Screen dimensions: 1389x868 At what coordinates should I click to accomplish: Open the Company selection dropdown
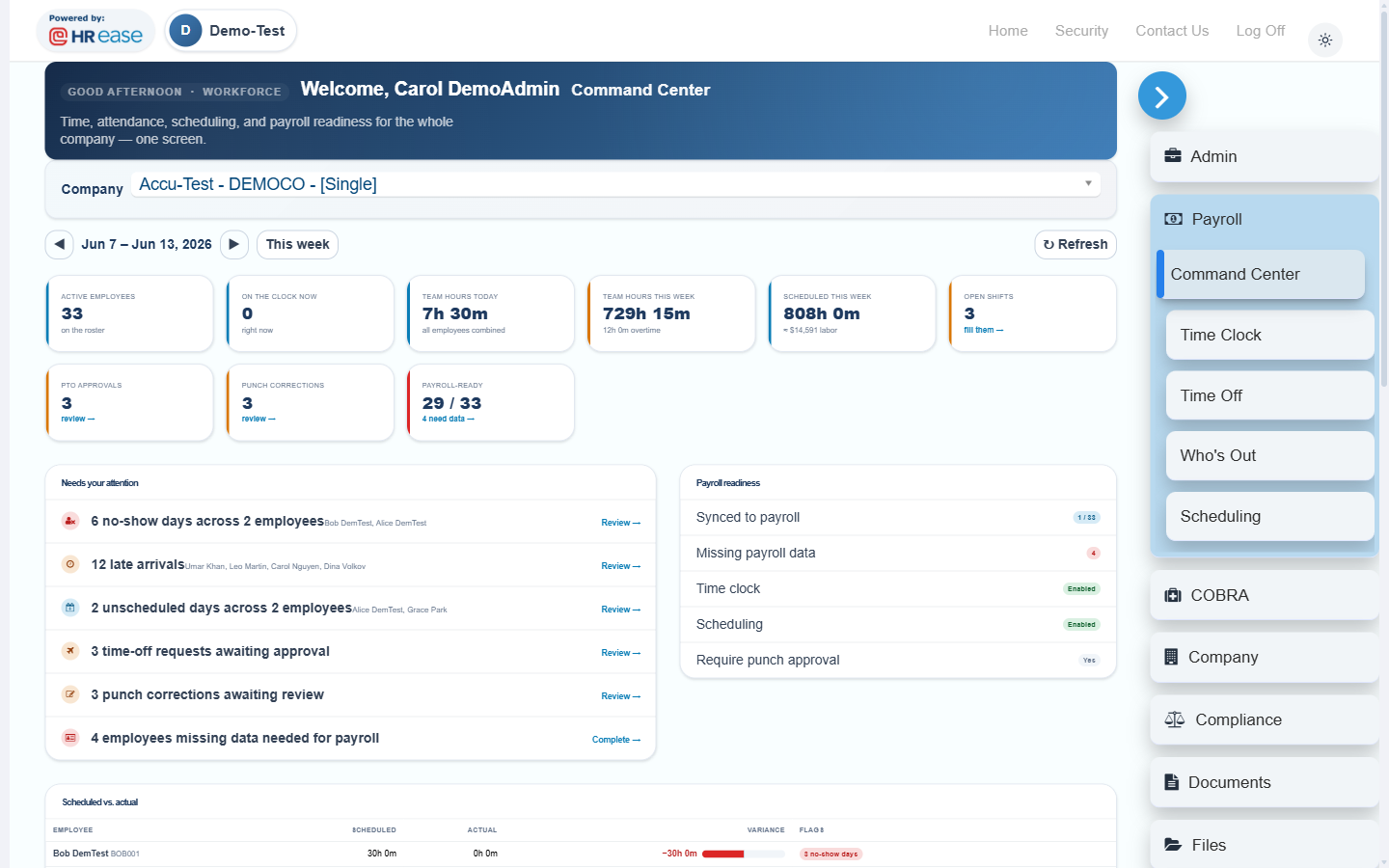coord(617,184)
